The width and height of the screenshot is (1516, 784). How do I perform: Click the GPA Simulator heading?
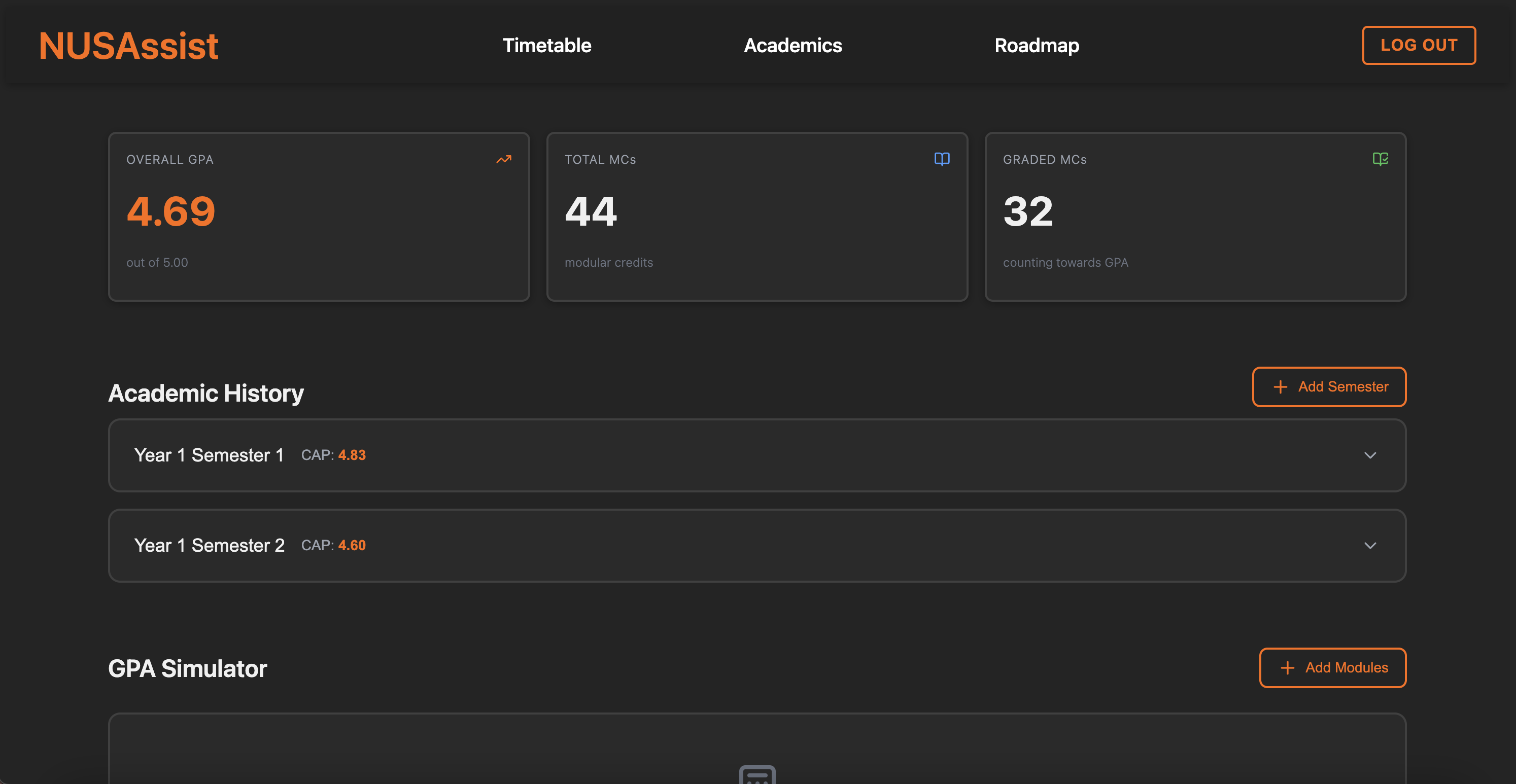click(x=187, y=669)
